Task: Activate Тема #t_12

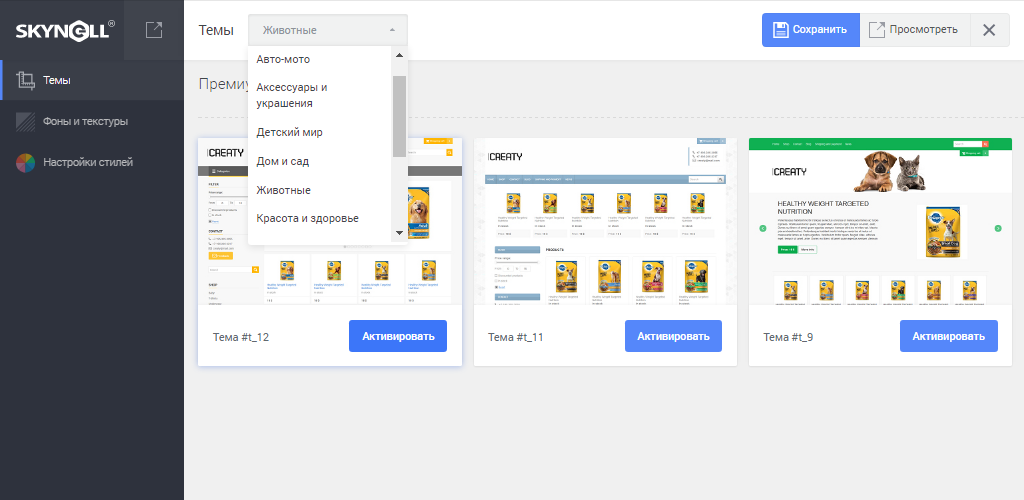Action: click(398, 336)
